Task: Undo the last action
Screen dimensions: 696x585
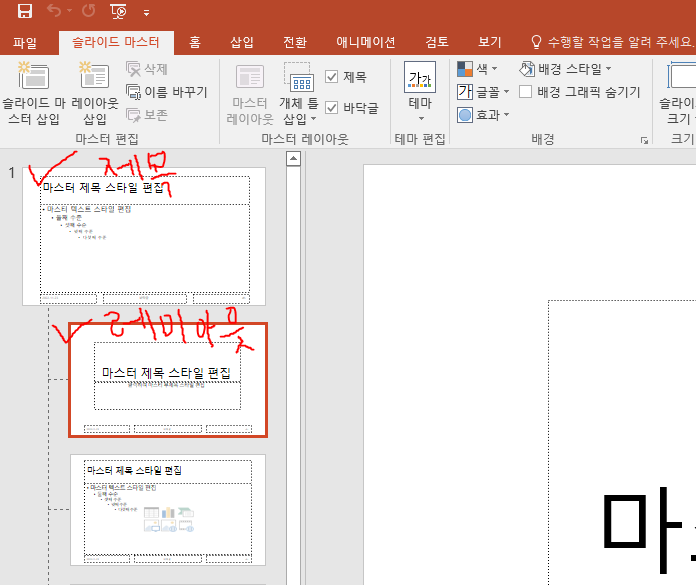Action: click(x=54, y=11)
